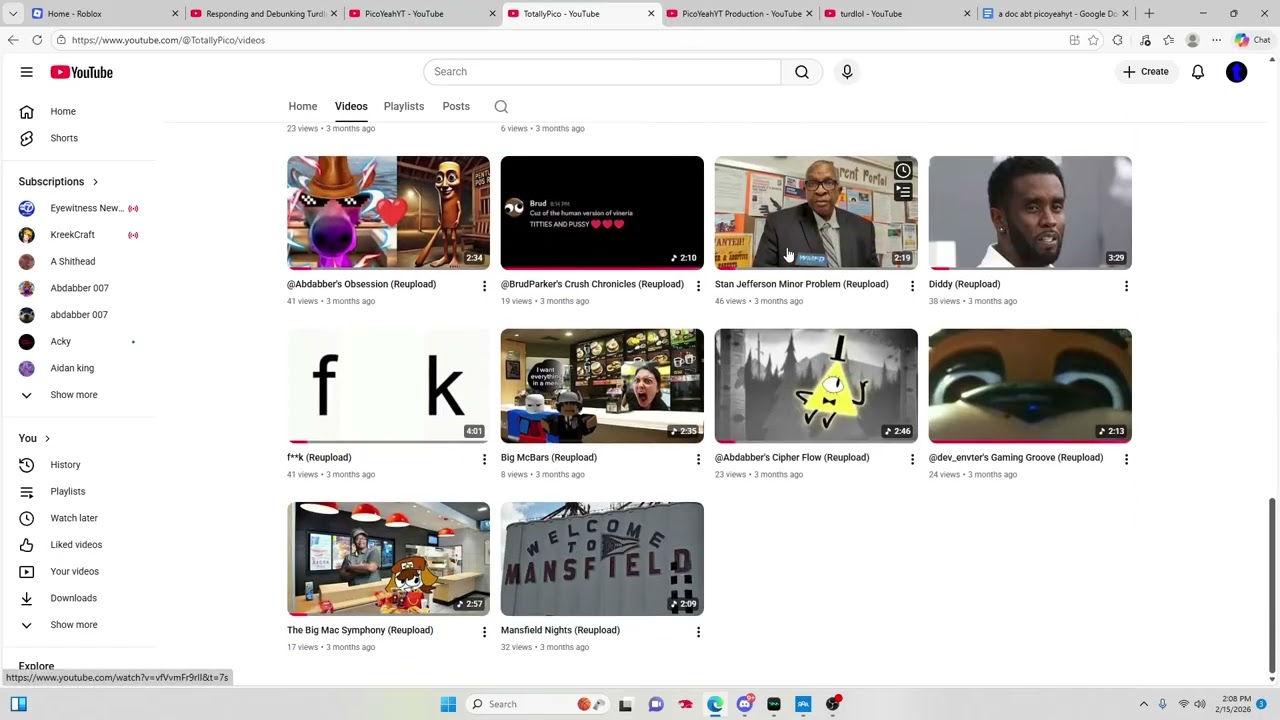Open the Eyewitness News subscription
1280x720 pixels.
click(85, 208)
